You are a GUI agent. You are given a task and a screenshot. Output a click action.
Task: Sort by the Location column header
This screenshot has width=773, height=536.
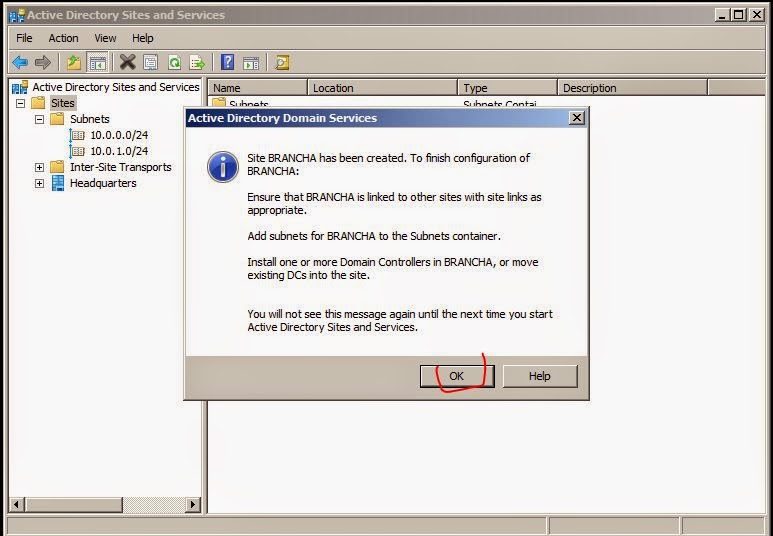383,88
